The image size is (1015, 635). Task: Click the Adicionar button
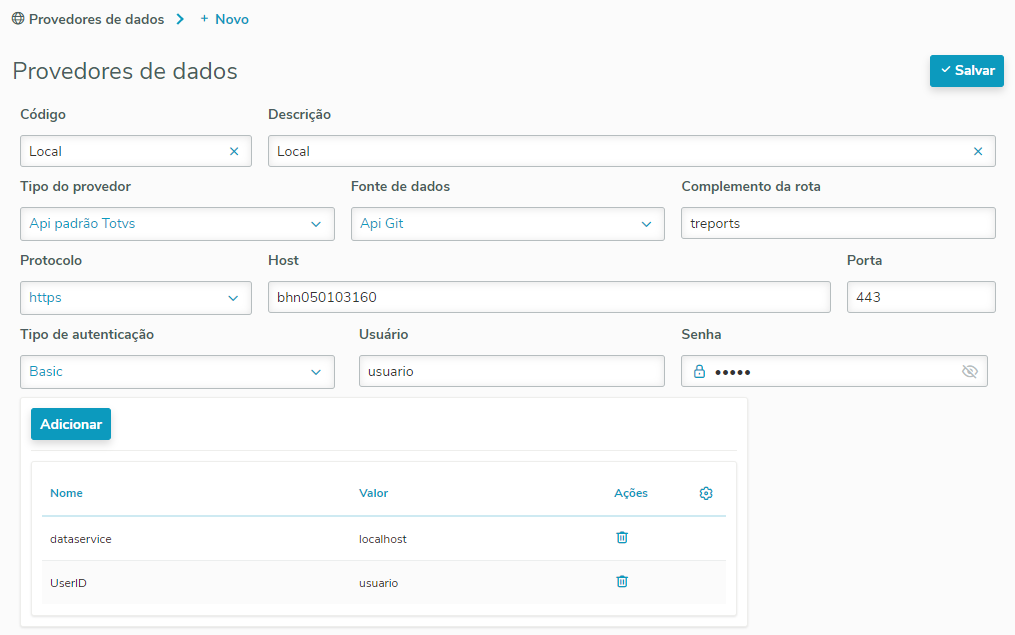[71, 424]
